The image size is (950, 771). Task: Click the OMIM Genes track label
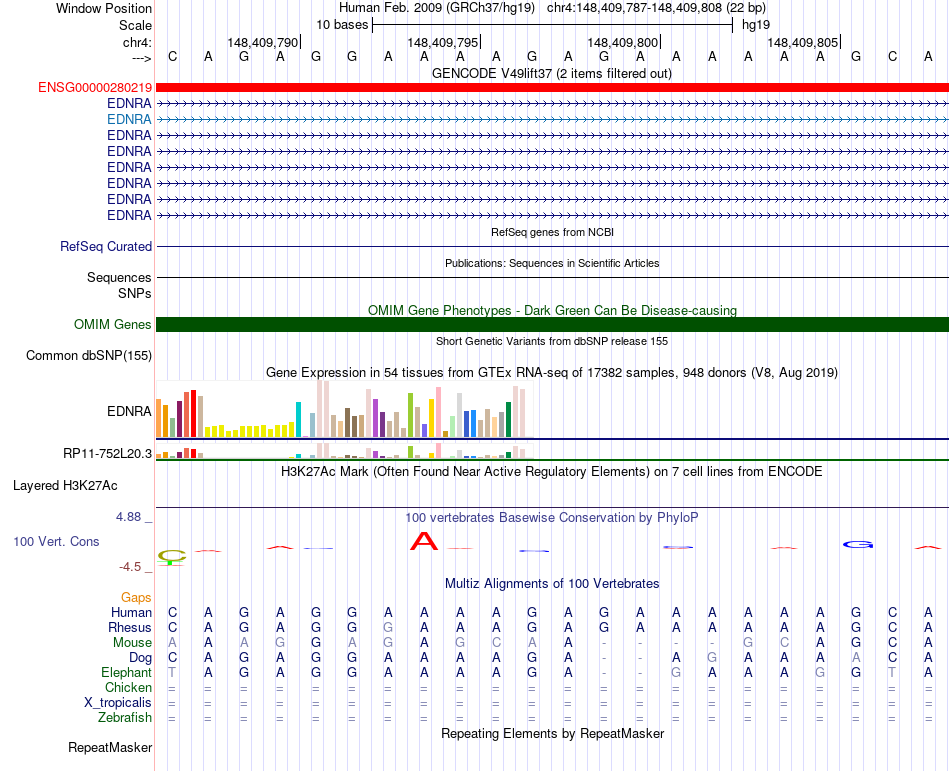113,325
